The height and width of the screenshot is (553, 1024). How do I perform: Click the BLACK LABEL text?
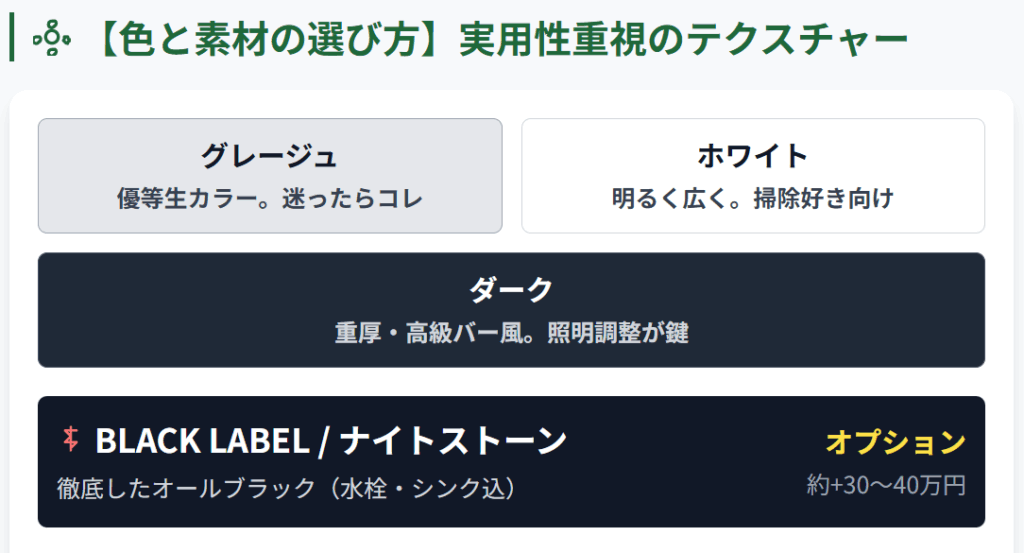point(203,440)
